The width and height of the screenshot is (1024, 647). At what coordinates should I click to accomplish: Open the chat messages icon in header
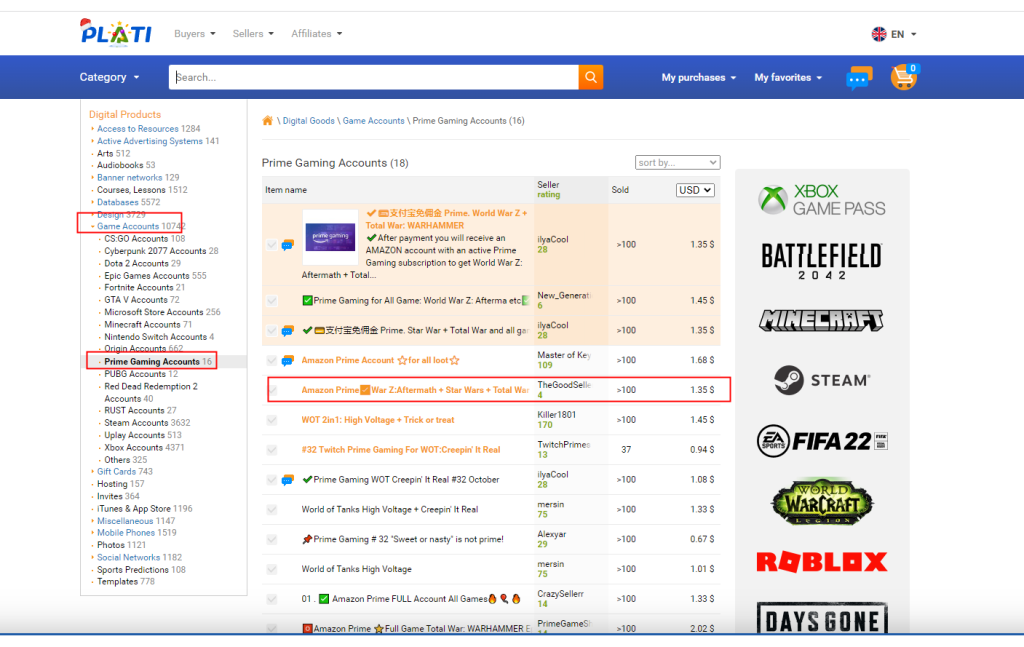click(858, 78)
